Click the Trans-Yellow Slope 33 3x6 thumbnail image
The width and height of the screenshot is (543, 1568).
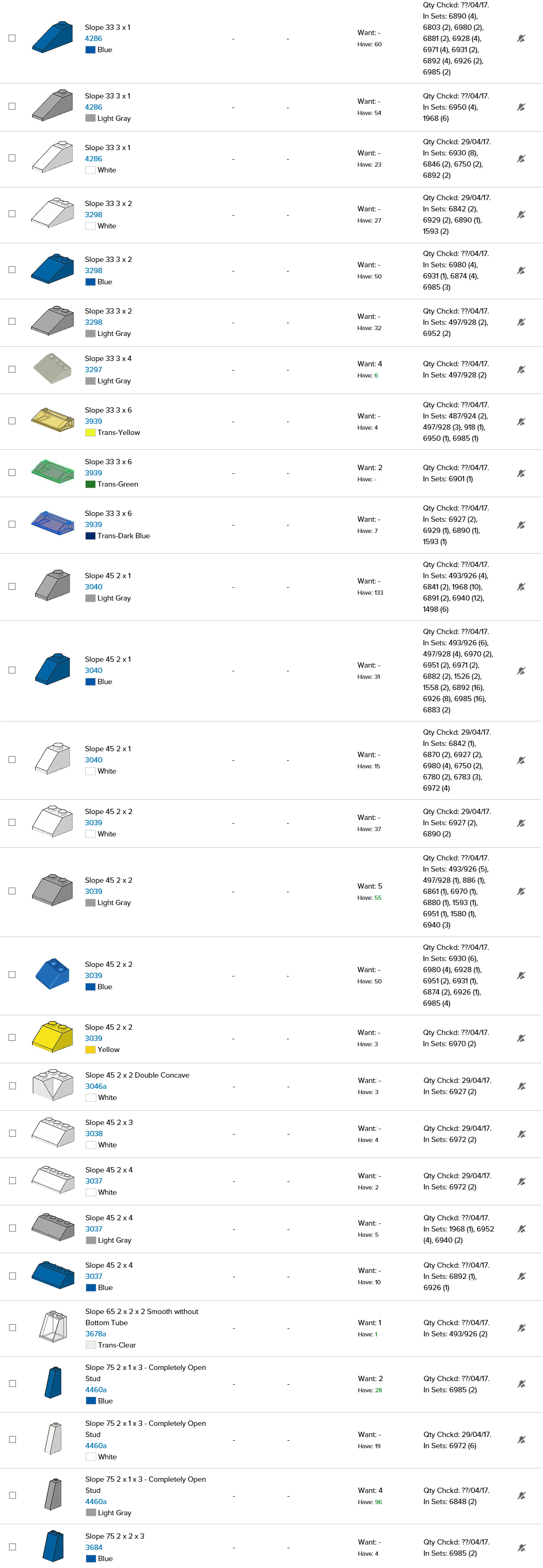coord(52,421)
